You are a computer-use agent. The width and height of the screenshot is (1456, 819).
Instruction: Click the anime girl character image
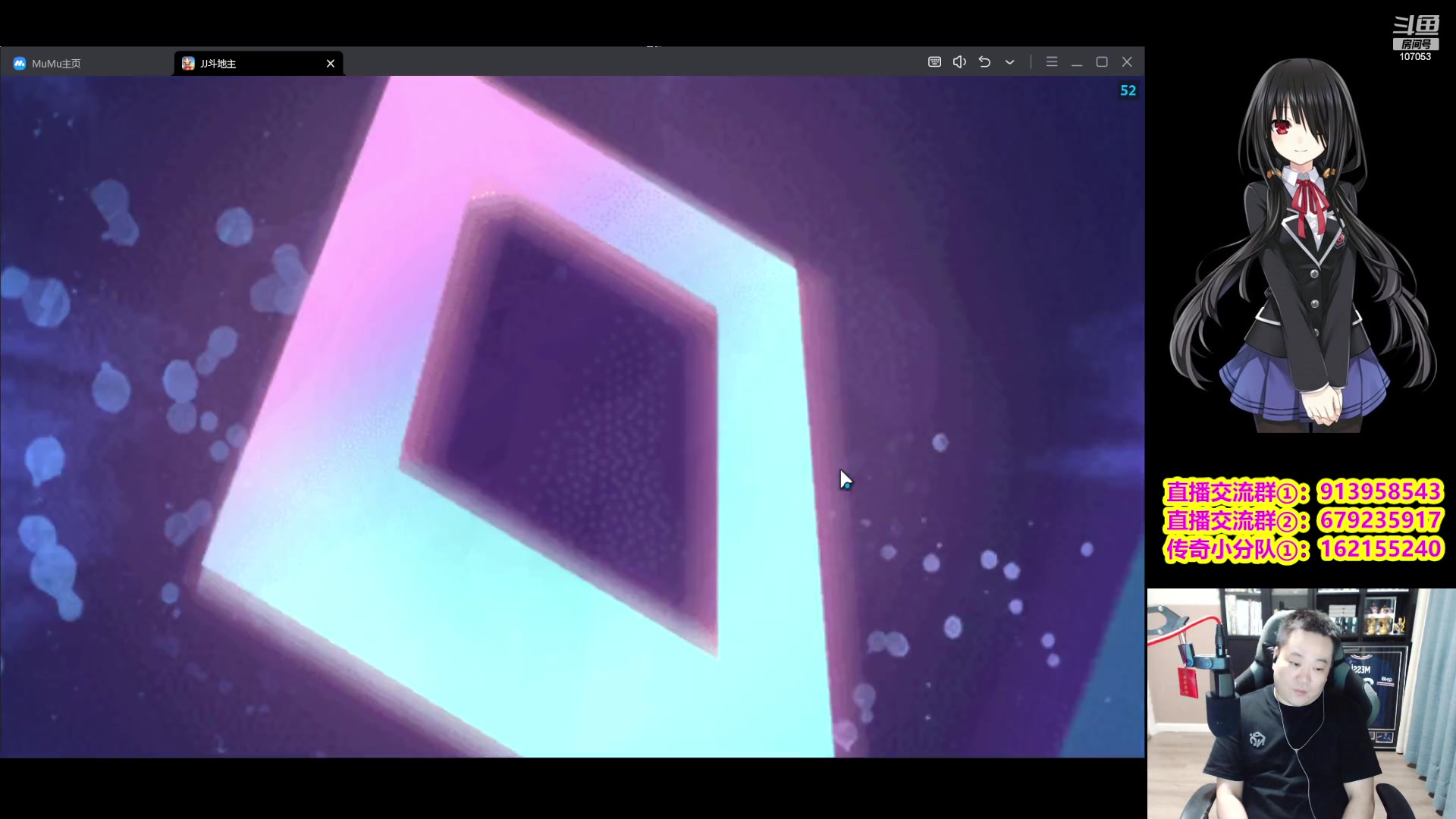coord(1302,245)
